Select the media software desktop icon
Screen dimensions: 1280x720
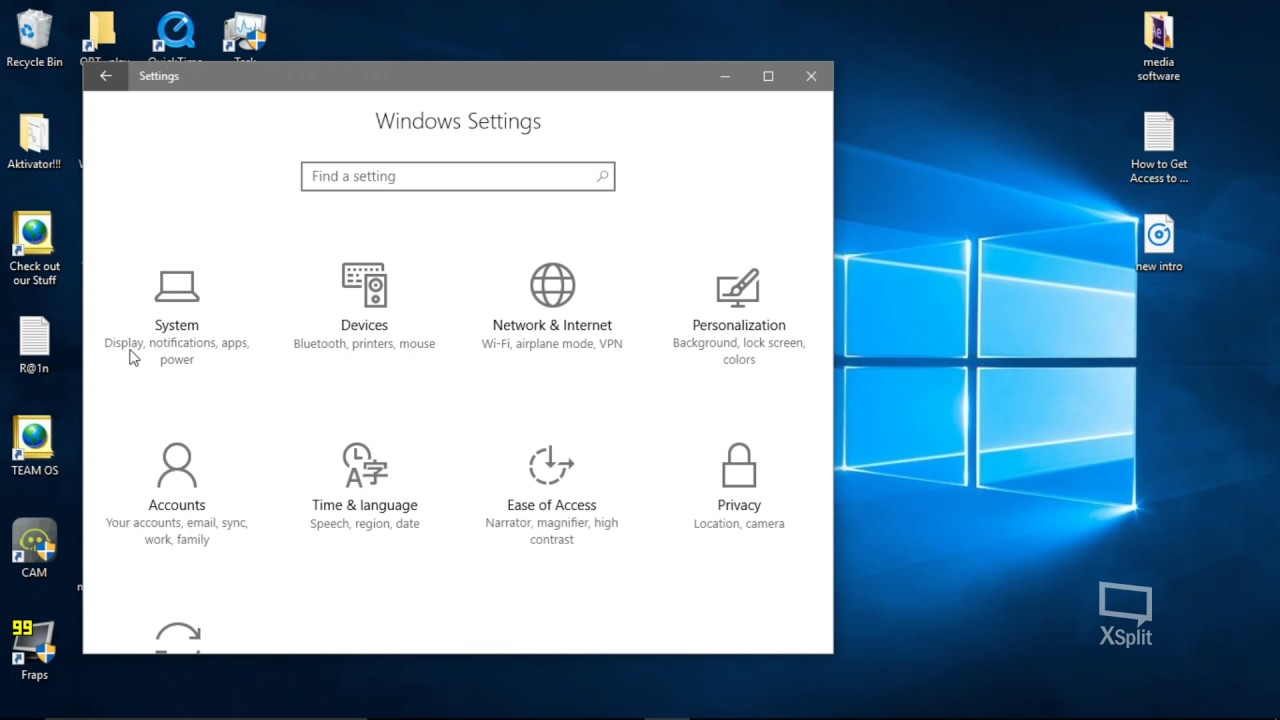tap(1158, 47)
